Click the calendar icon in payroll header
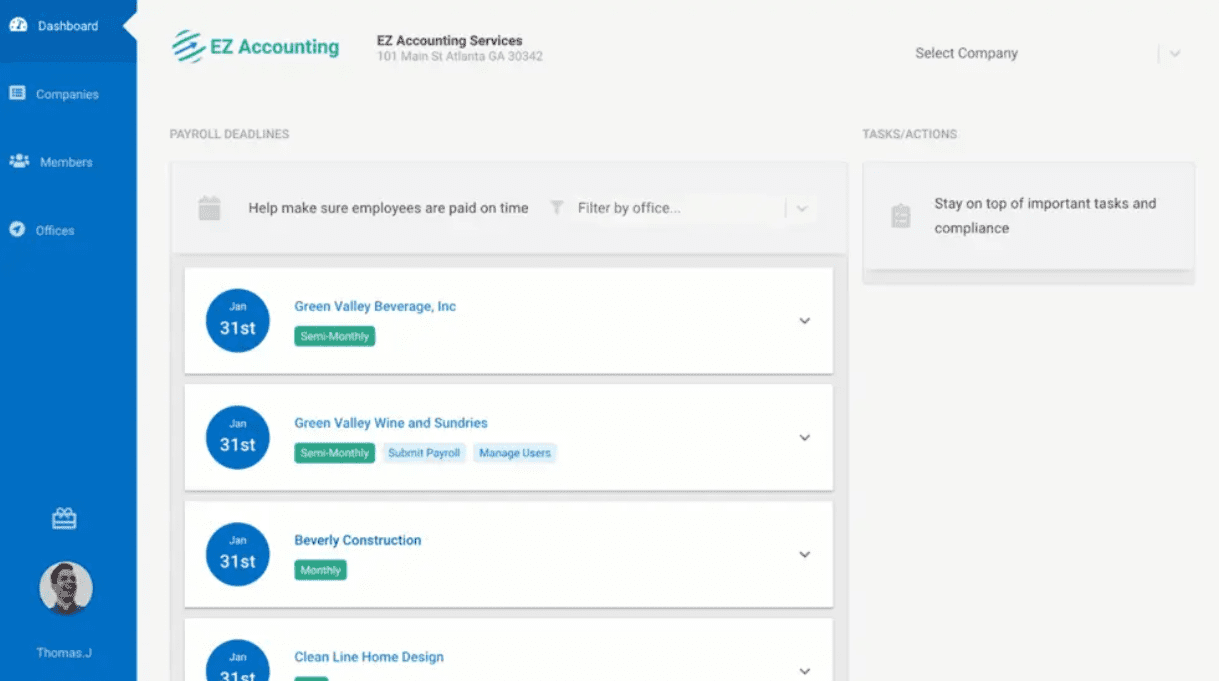The width and height of the screenshot is (1219, 681). click(209, 208)
